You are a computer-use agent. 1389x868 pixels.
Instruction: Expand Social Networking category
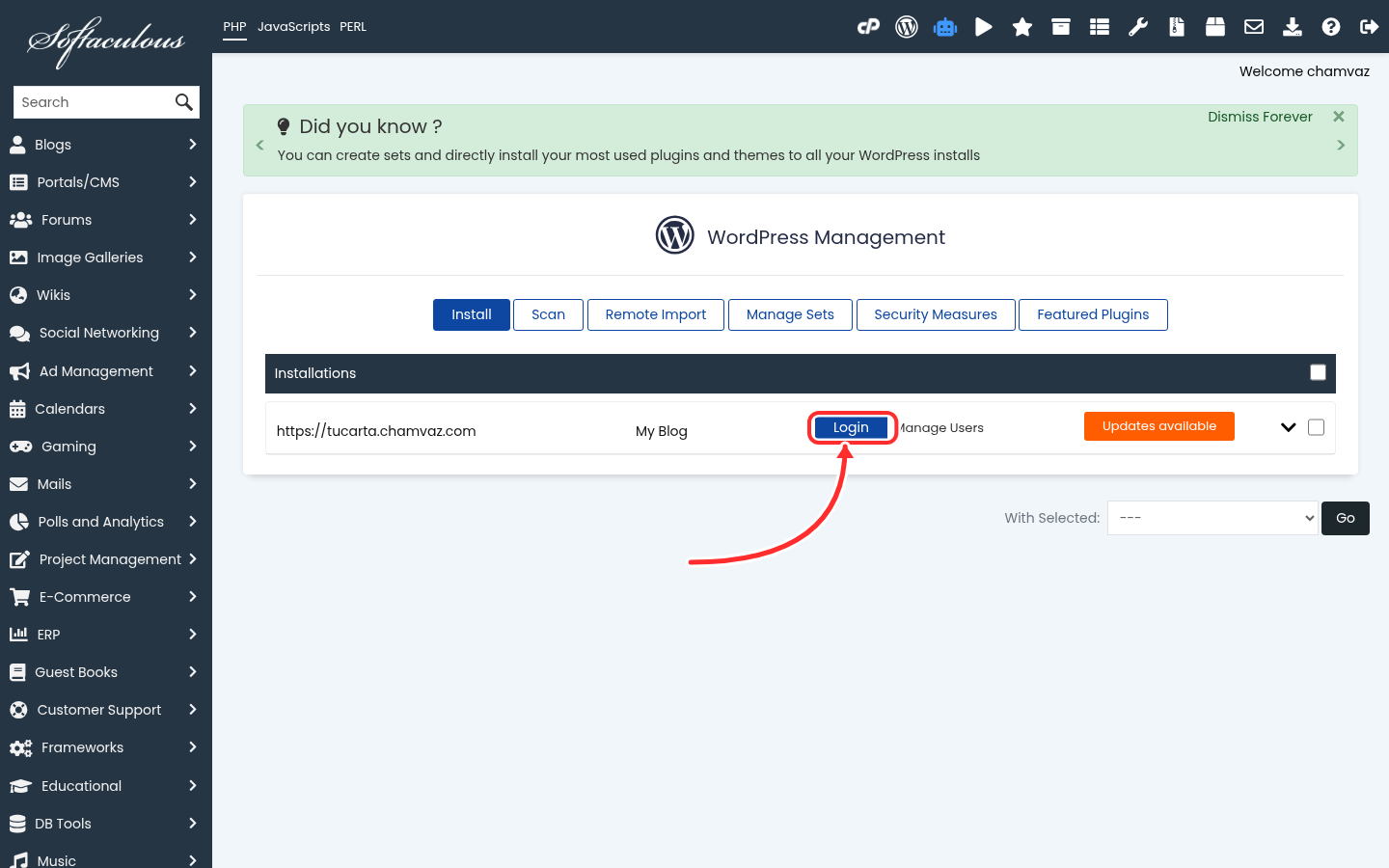click(193, 333)
